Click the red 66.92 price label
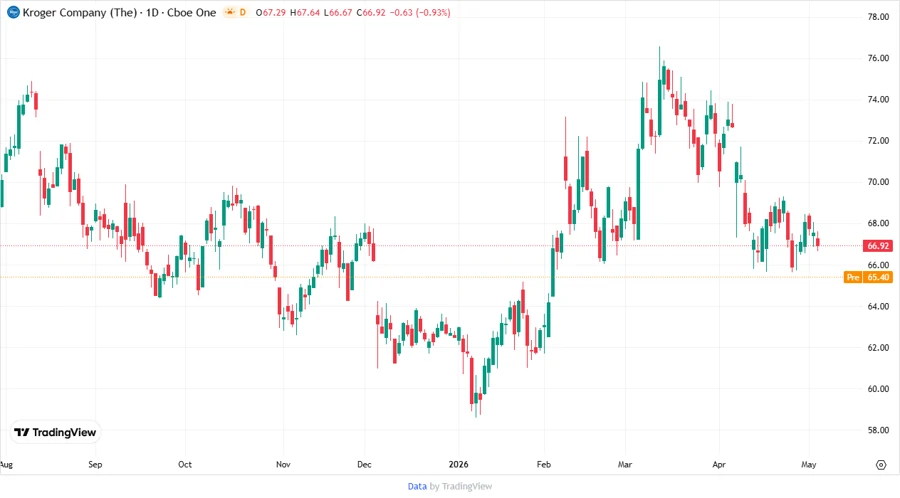This screenshot has width=900, height=498. pyautogui.click(x=878, y=246)
